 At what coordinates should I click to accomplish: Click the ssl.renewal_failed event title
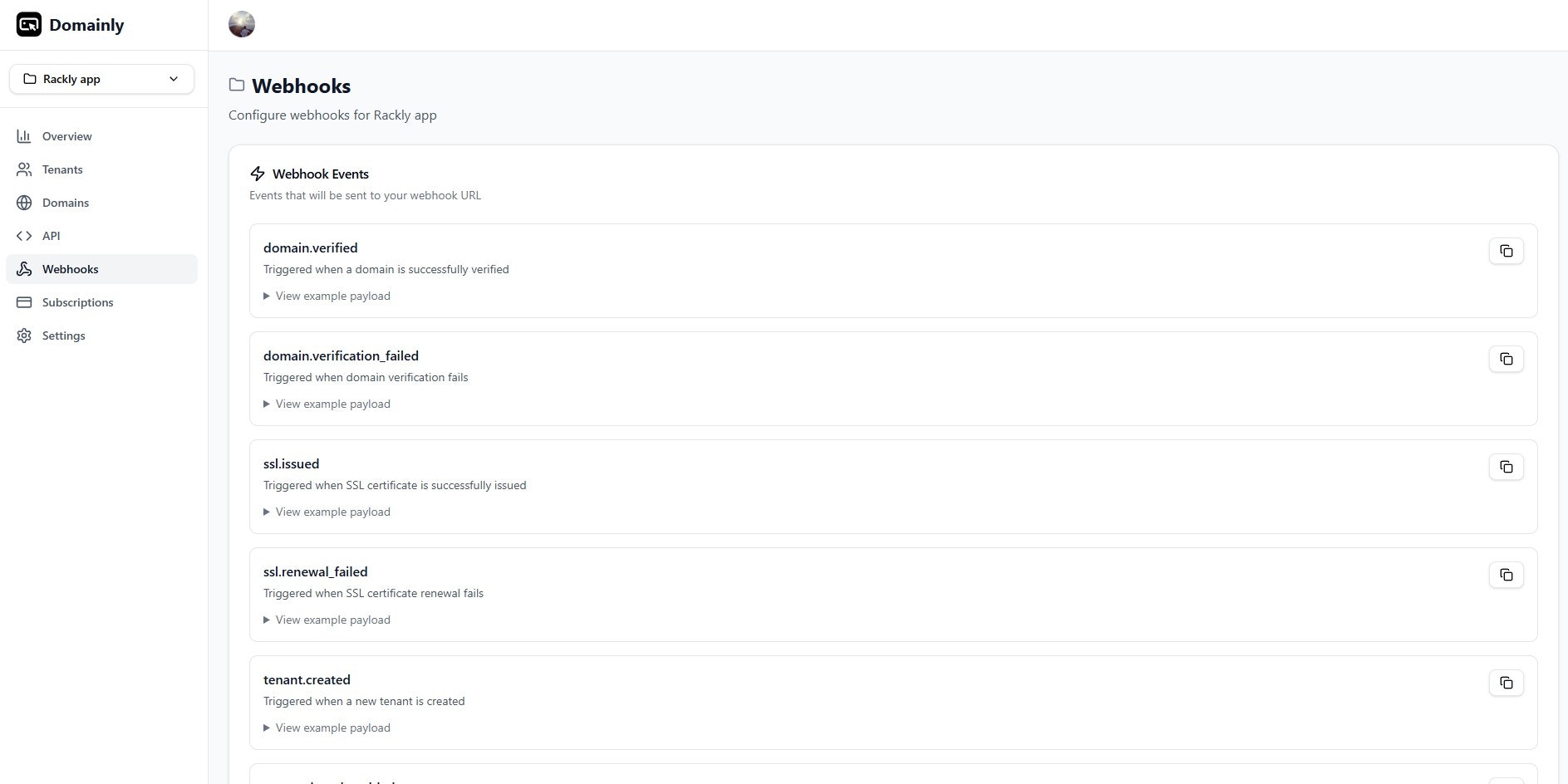tap(315, 571)
